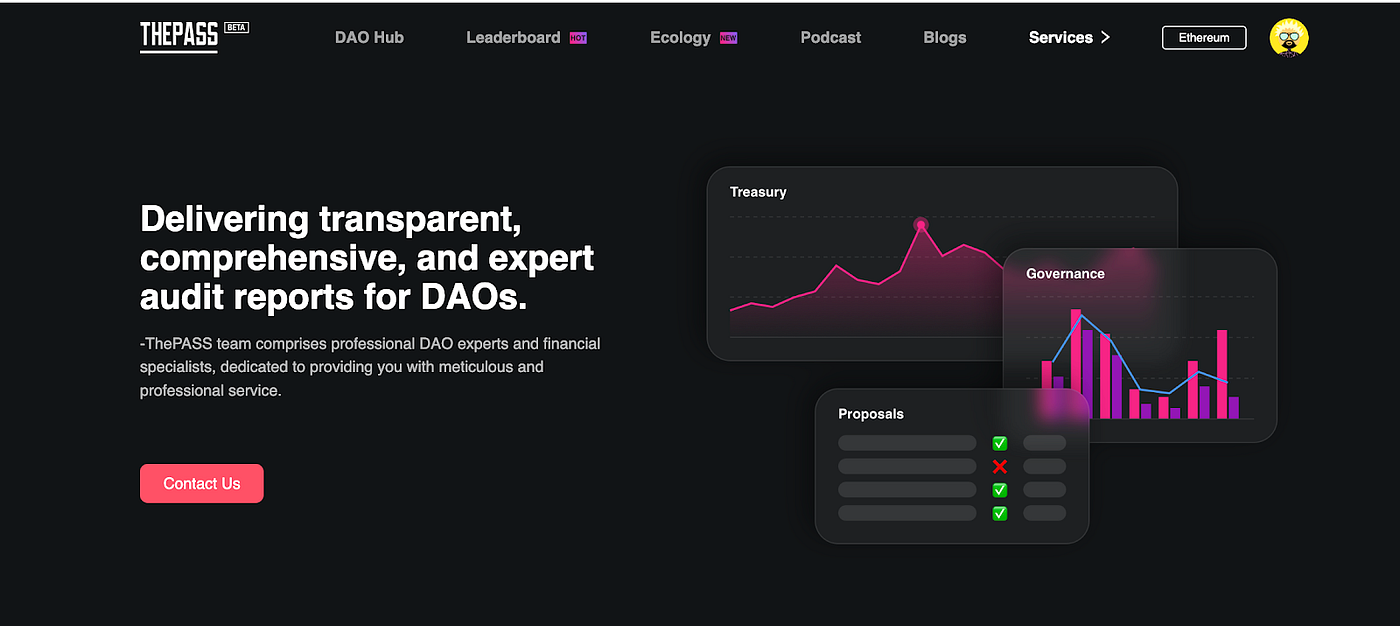Click the BETA badge beside logo
Viewport: 1400px width, 626px height.
pos(236,28)
